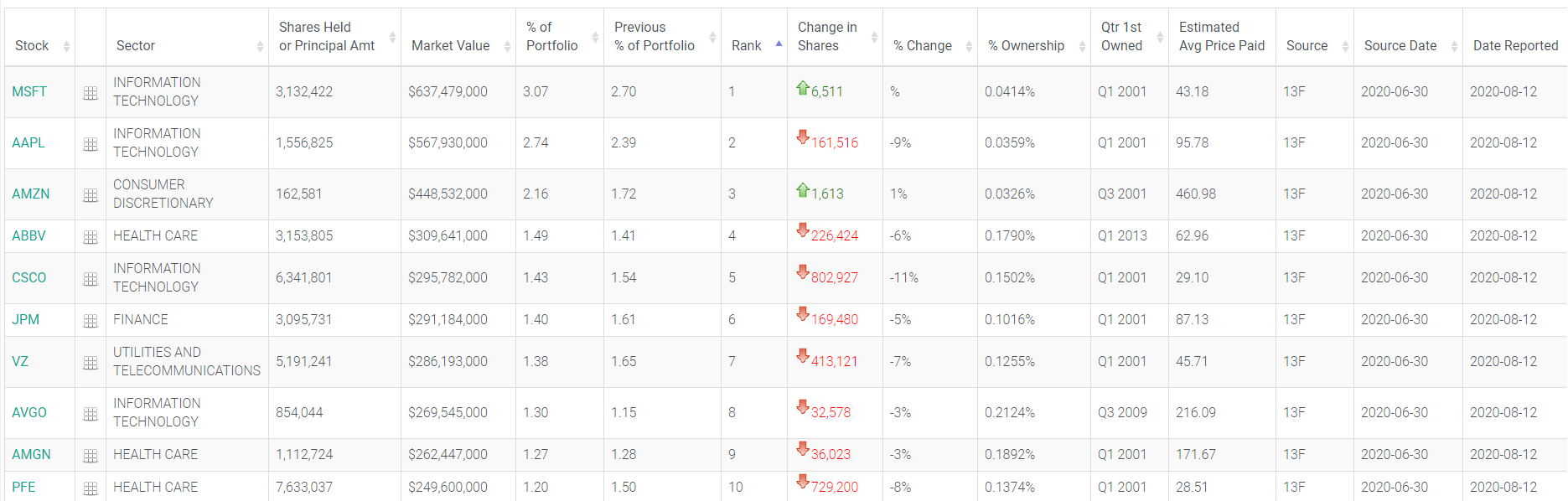Image resolution: width=1568 pixels, height=501 pixels.
Task: Sort the table by the Sector column
Action: pos(187,38)
